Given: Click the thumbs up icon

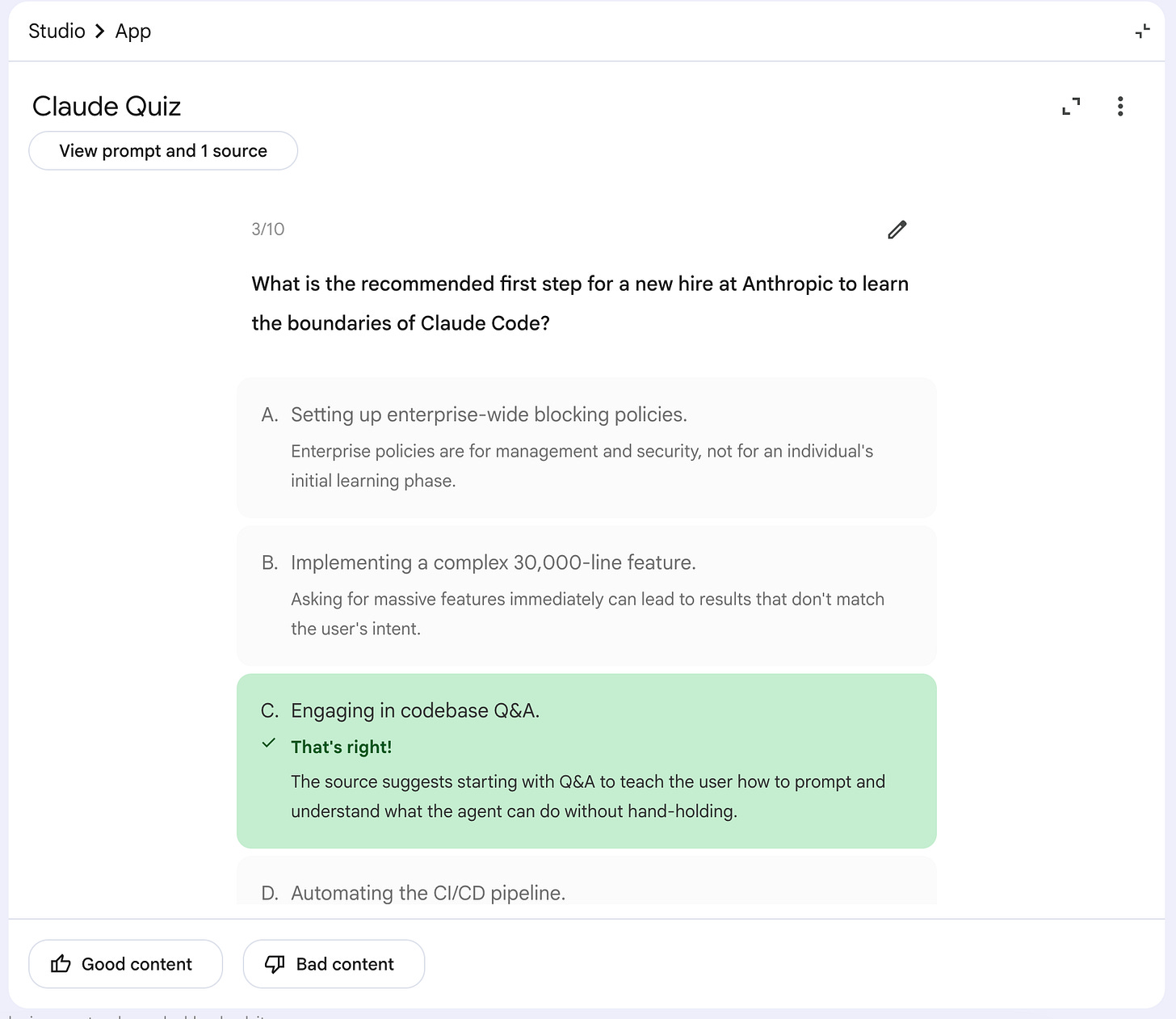Looking at the screenshot, I should click(x=61, y=964).
